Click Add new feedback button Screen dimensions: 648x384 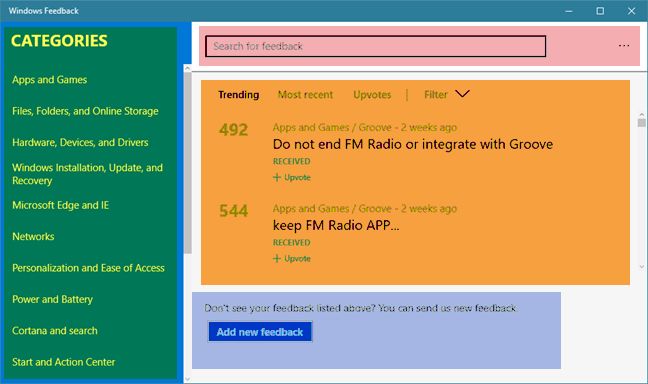[260, 332]
